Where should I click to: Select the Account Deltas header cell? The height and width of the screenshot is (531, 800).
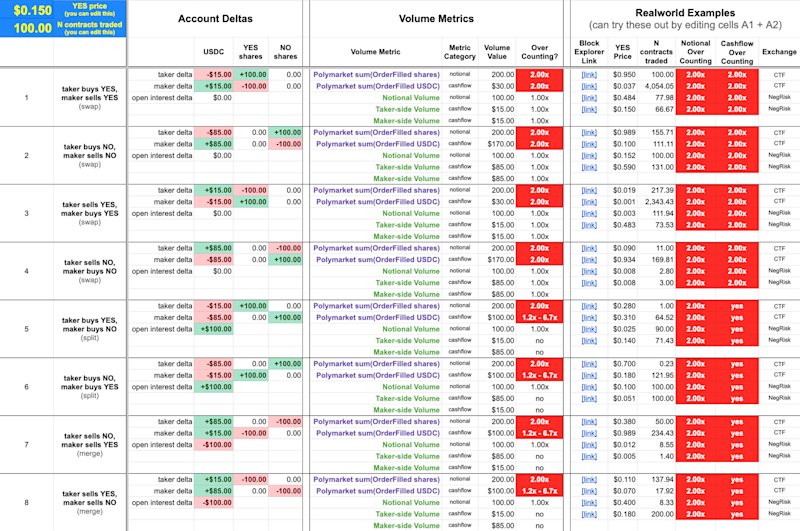215,19
